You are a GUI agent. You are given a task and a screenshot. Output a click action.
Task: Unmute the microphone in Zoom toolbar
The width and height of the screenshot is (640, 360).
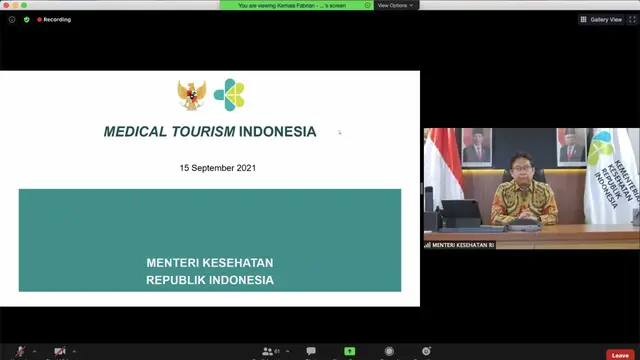click(x=20, y=351)
